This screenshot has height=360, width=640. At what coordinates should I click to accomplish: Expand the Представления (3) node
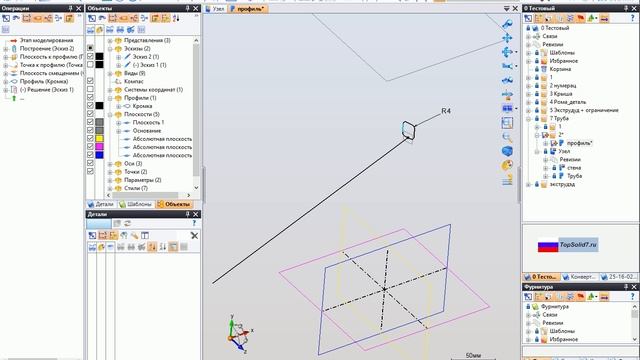pos(110,40)
